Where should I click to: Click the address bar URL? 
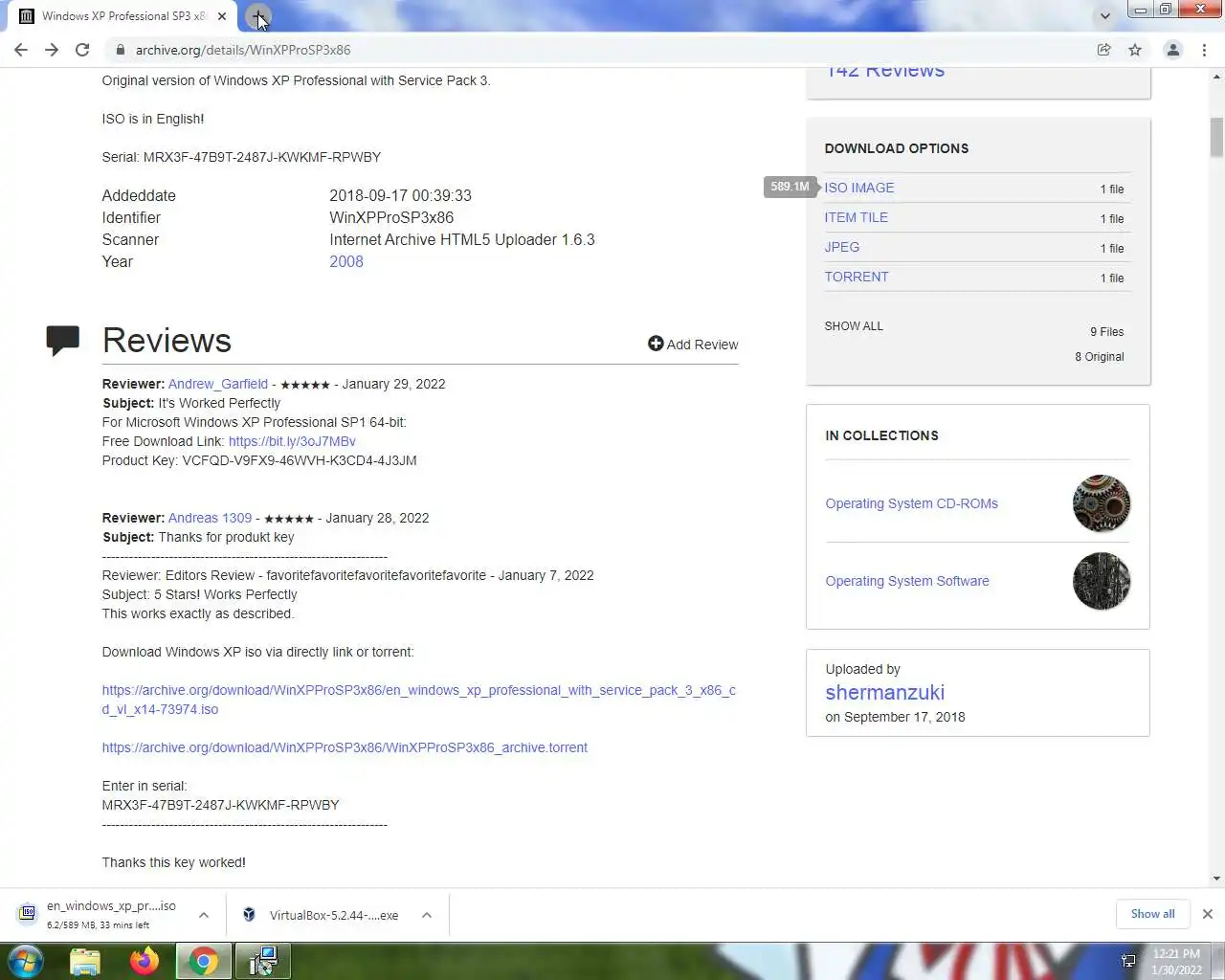pyautogui.click(x=243, y=50)
